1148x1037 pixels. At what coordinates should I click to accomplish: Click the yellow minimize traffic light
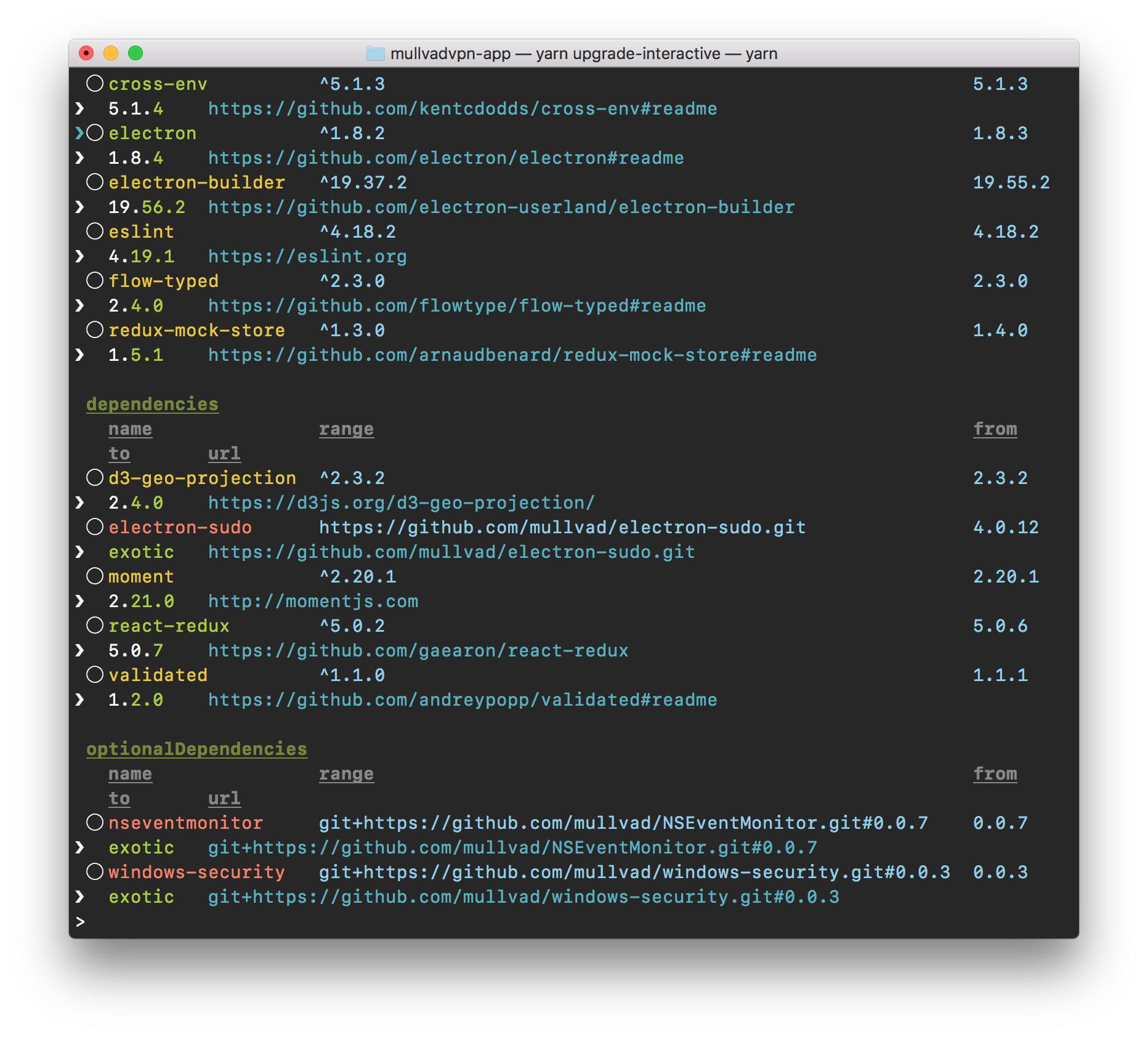(111, 54)
